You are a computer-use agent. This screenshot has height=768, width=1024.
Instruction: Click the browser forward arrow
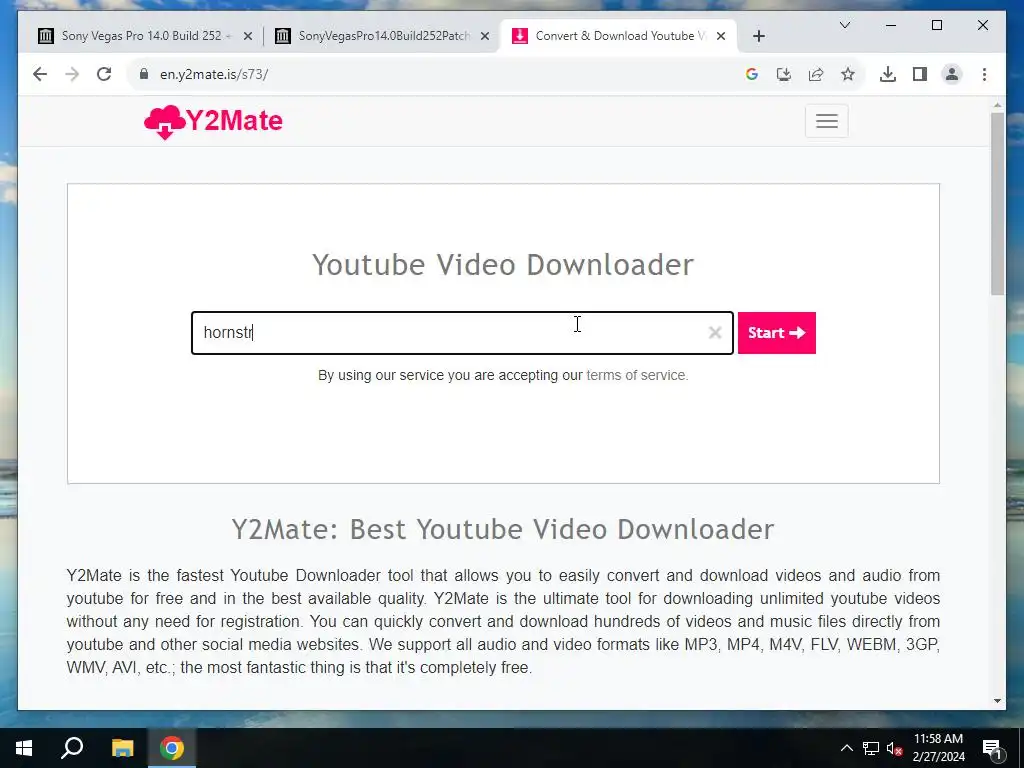pos(72,74)
